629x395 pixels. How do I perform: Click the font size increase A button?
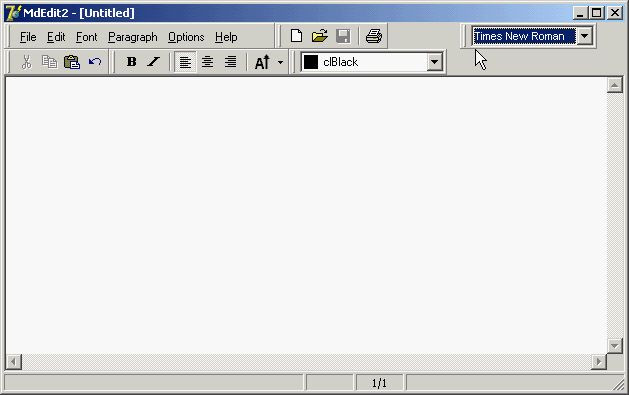[262, 62]
